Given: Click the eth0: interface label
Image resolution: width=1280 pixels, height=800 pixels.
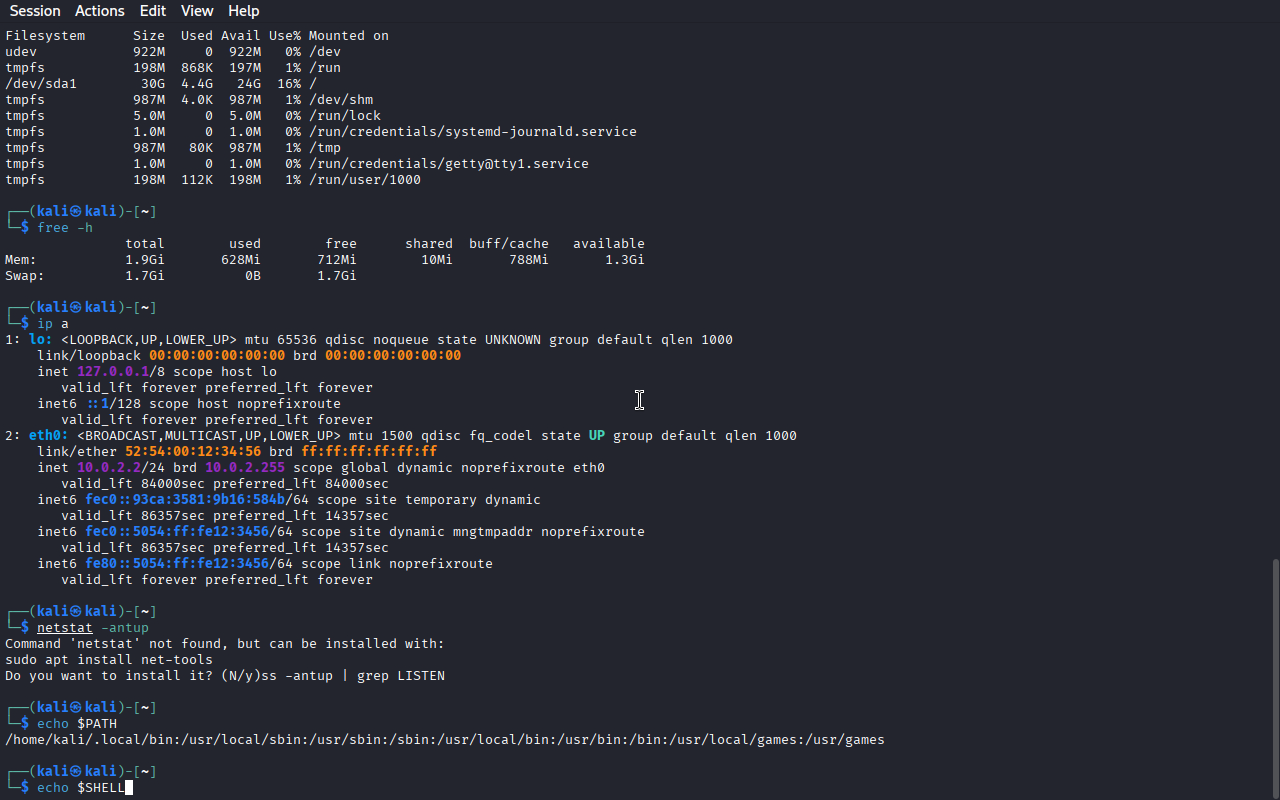Looking at the screenshot, I should (x=49, y=436).
